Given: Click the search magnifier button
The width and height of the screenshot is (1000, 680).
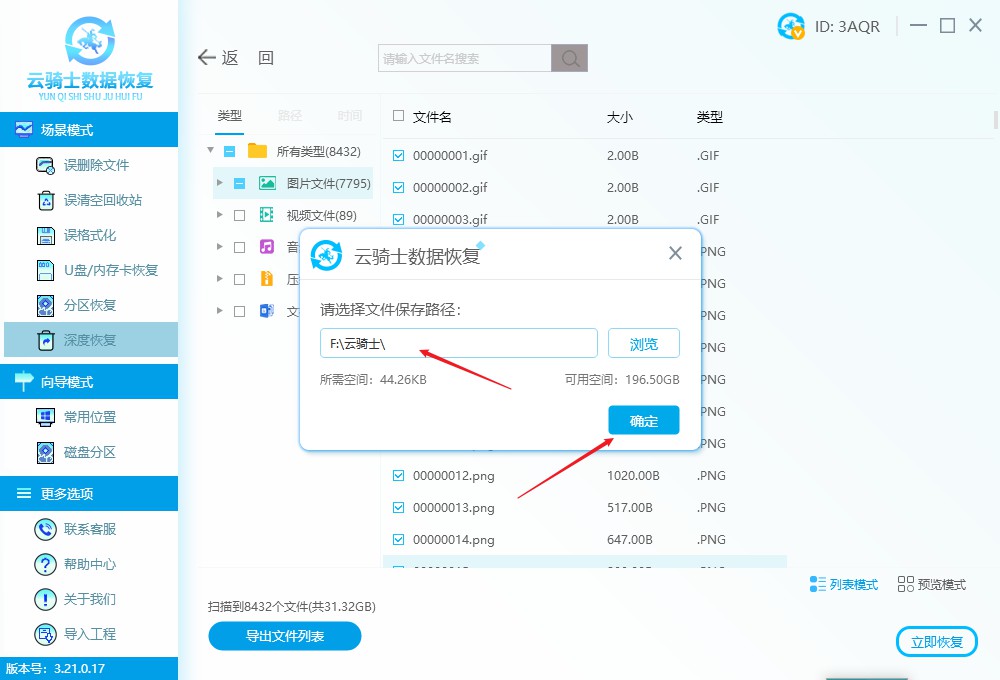Looking at the screenshot, I should tap(570, 58).
